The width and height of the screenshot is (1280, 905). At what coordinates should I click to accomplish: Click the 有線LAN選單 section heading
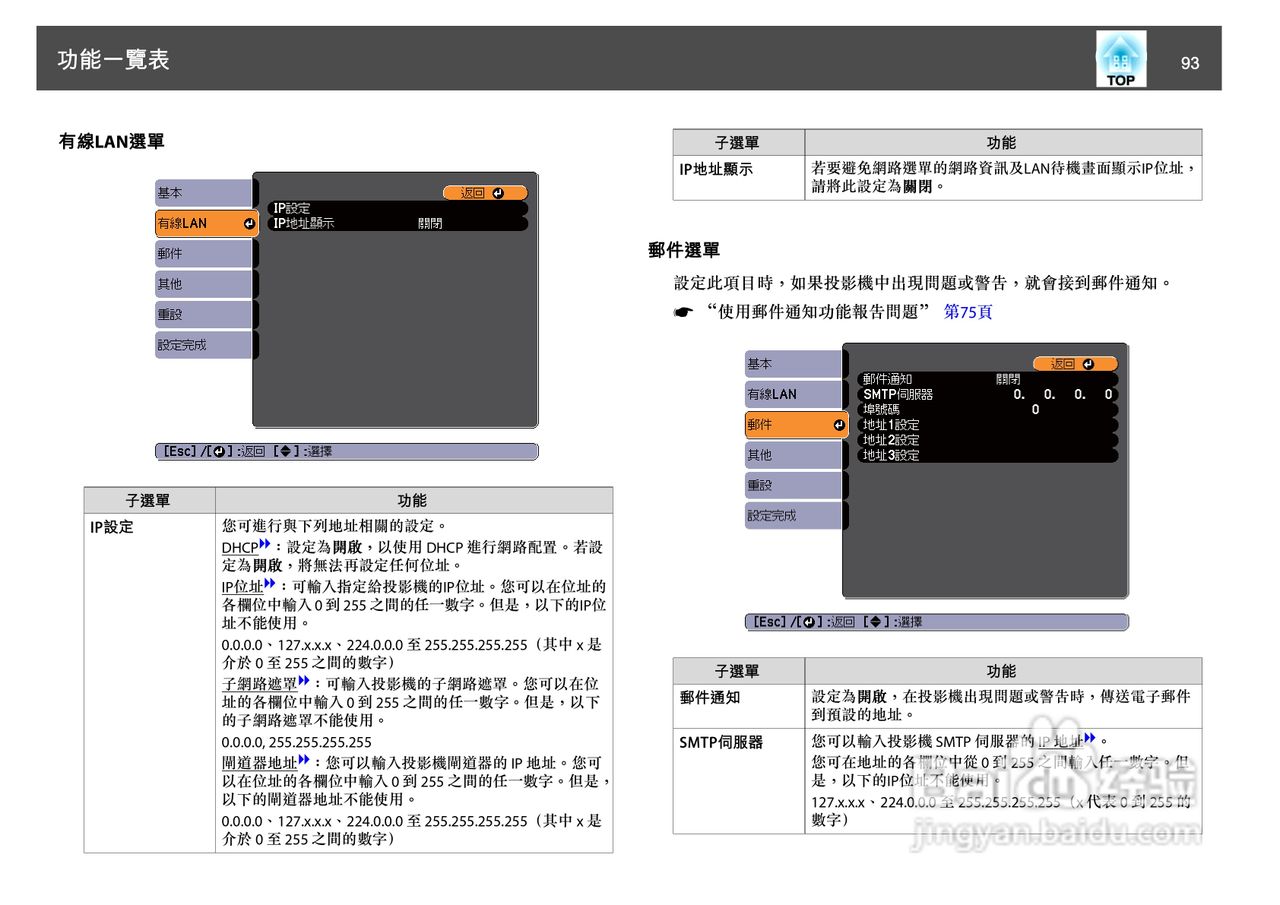coord(112,142)
